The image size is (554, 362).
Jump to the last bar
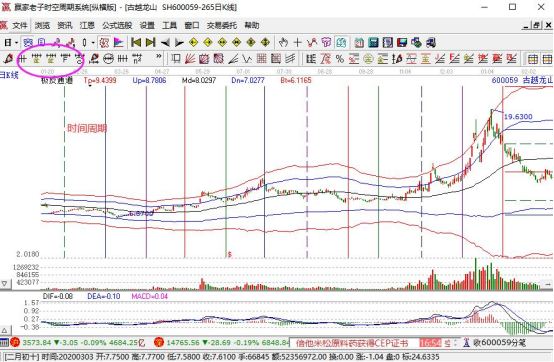coord(151,43)
